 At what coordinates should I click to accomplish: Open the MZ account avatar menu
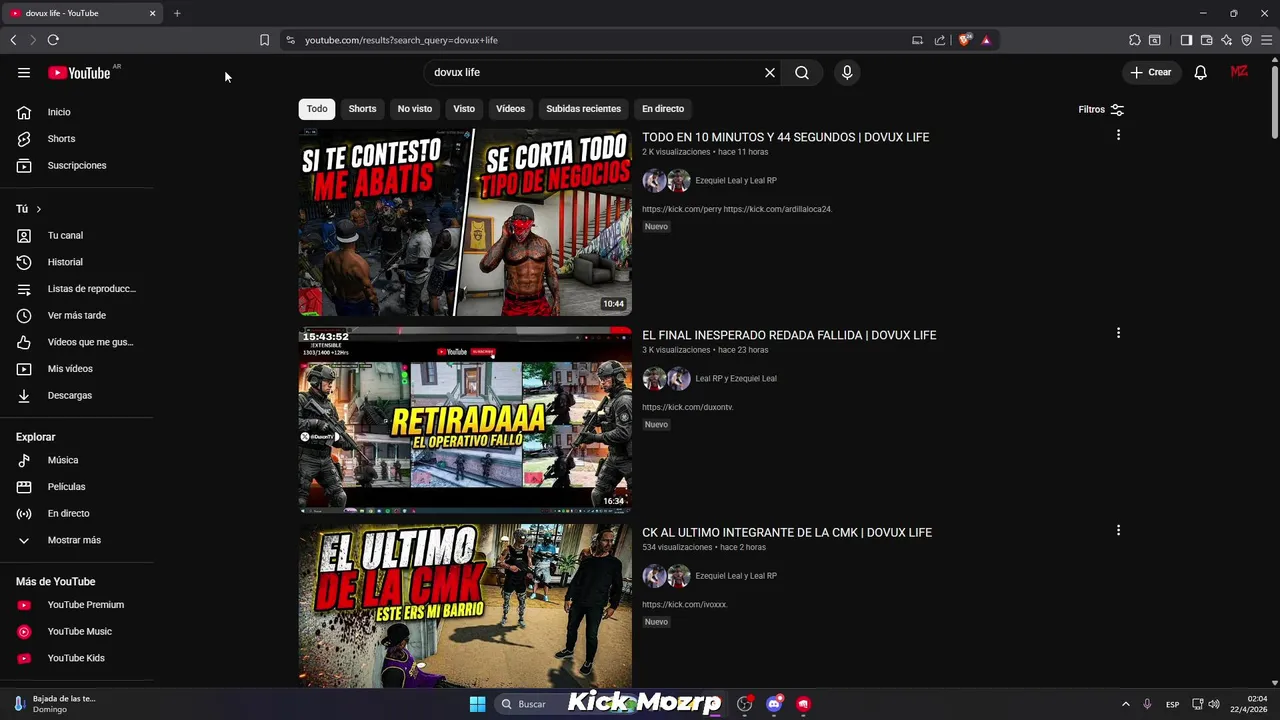[x=1239, y=72]
